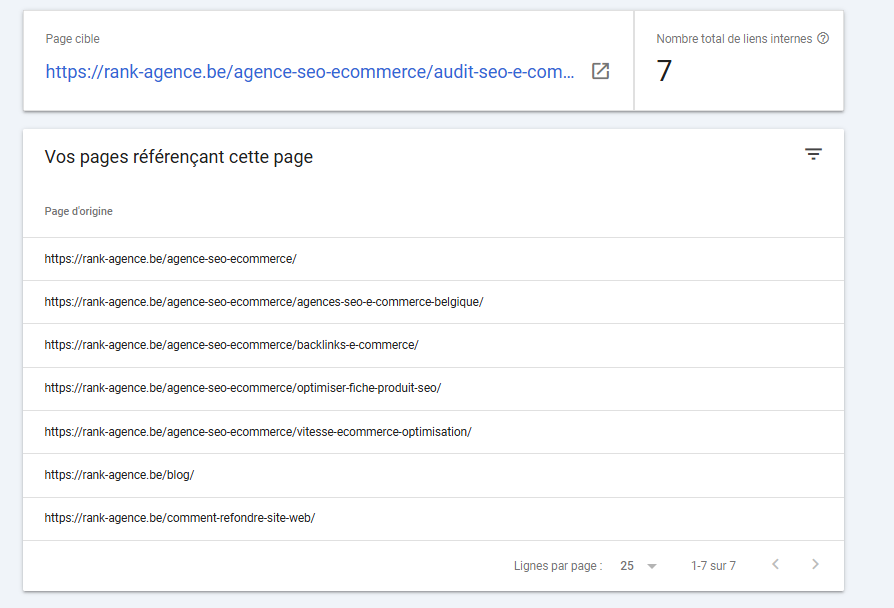Click help icon beside total internal links

point(823,39)
